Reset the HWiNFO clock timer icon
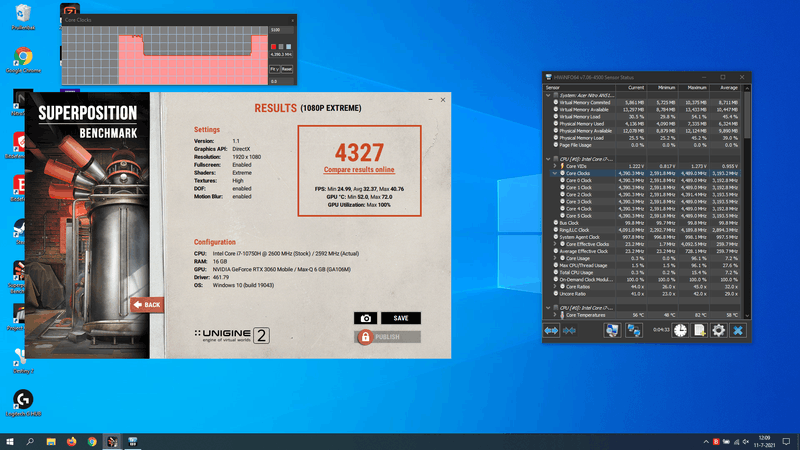This screenshot has width=800, height=450. coord(680,331)
